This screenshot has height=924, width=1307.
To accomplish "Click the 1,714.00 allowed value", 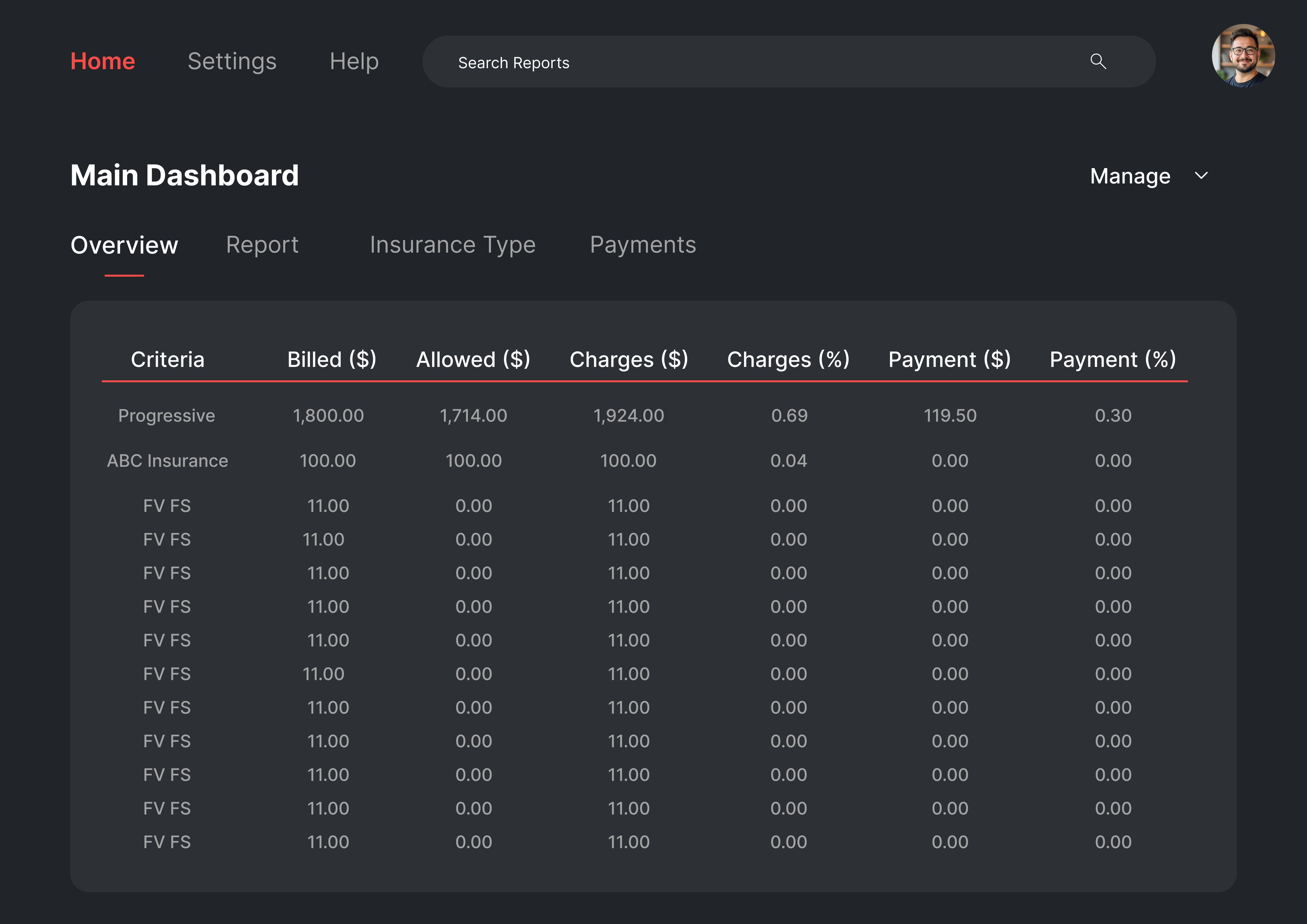I will [x=474, y=416].
